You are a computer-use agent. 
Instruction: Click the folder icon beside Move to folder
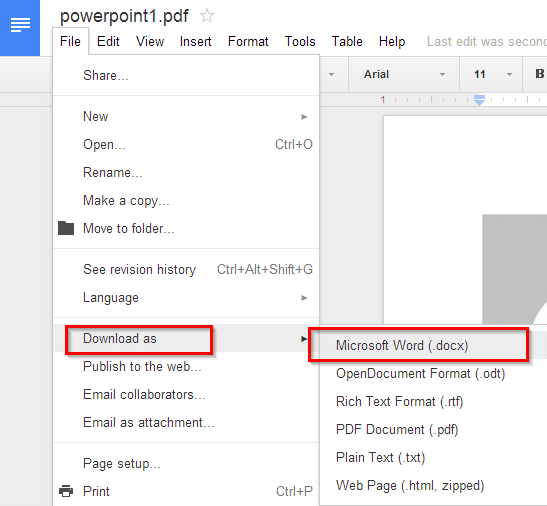(x=66, y=228)
